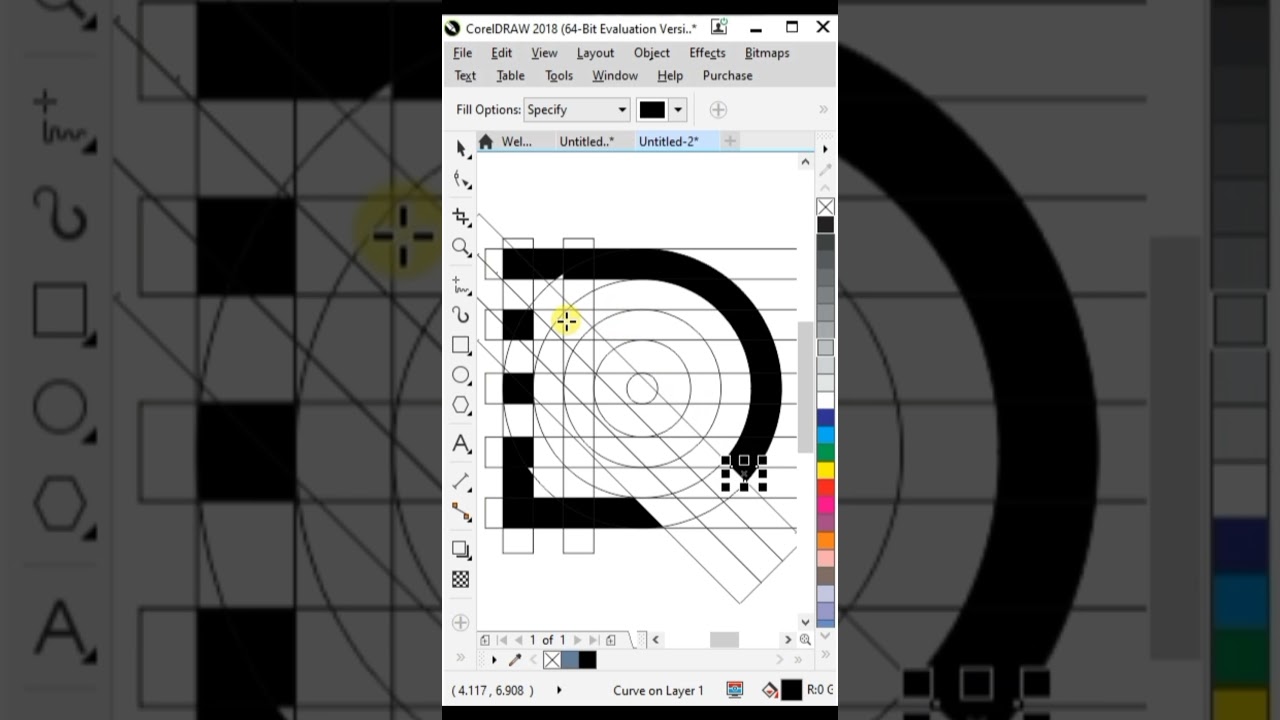
Task: Select the Ellipse tool
Action: click(x=461, y=375)
